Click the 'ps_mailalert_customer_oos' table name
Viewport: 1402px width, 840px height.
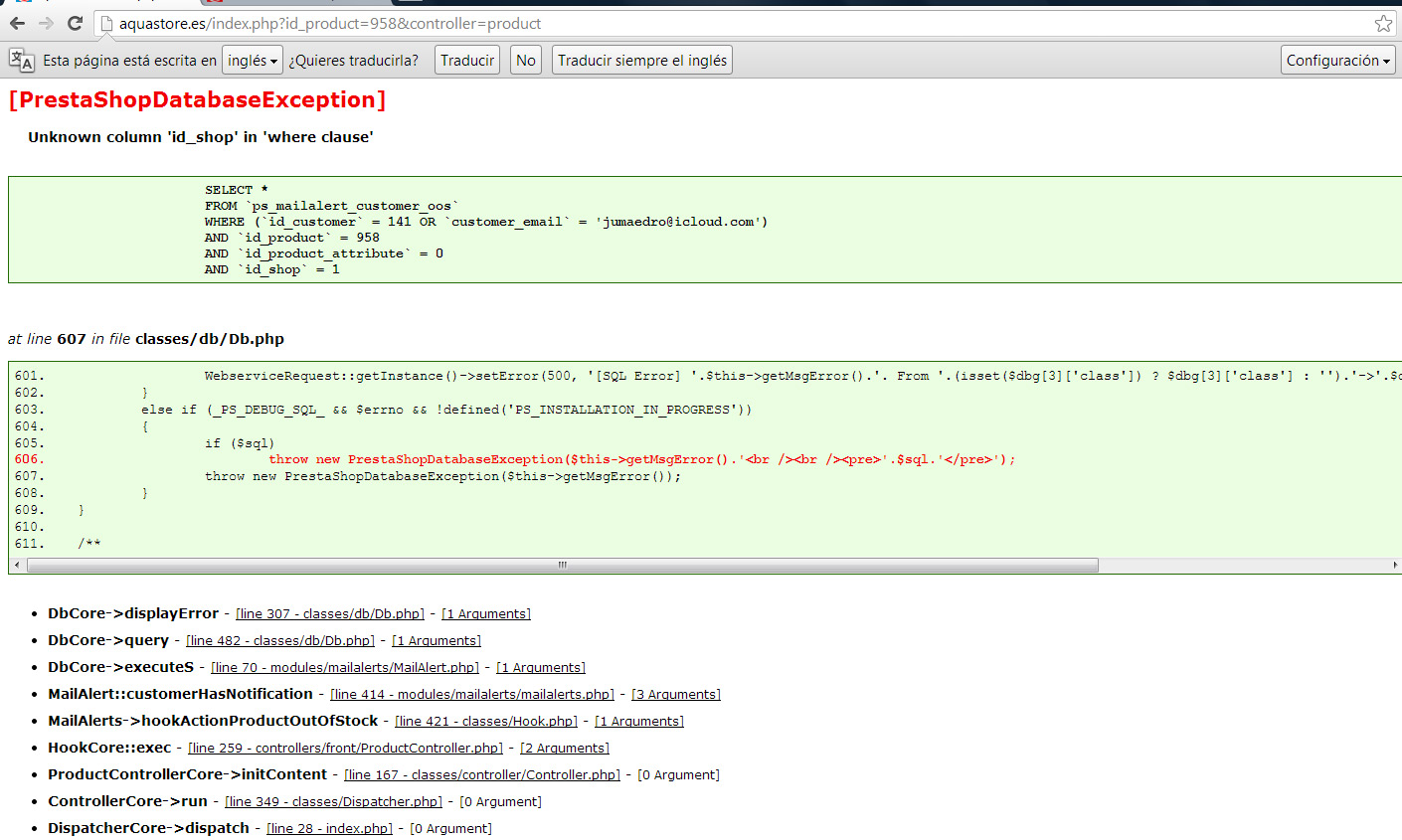coord(353,206)
